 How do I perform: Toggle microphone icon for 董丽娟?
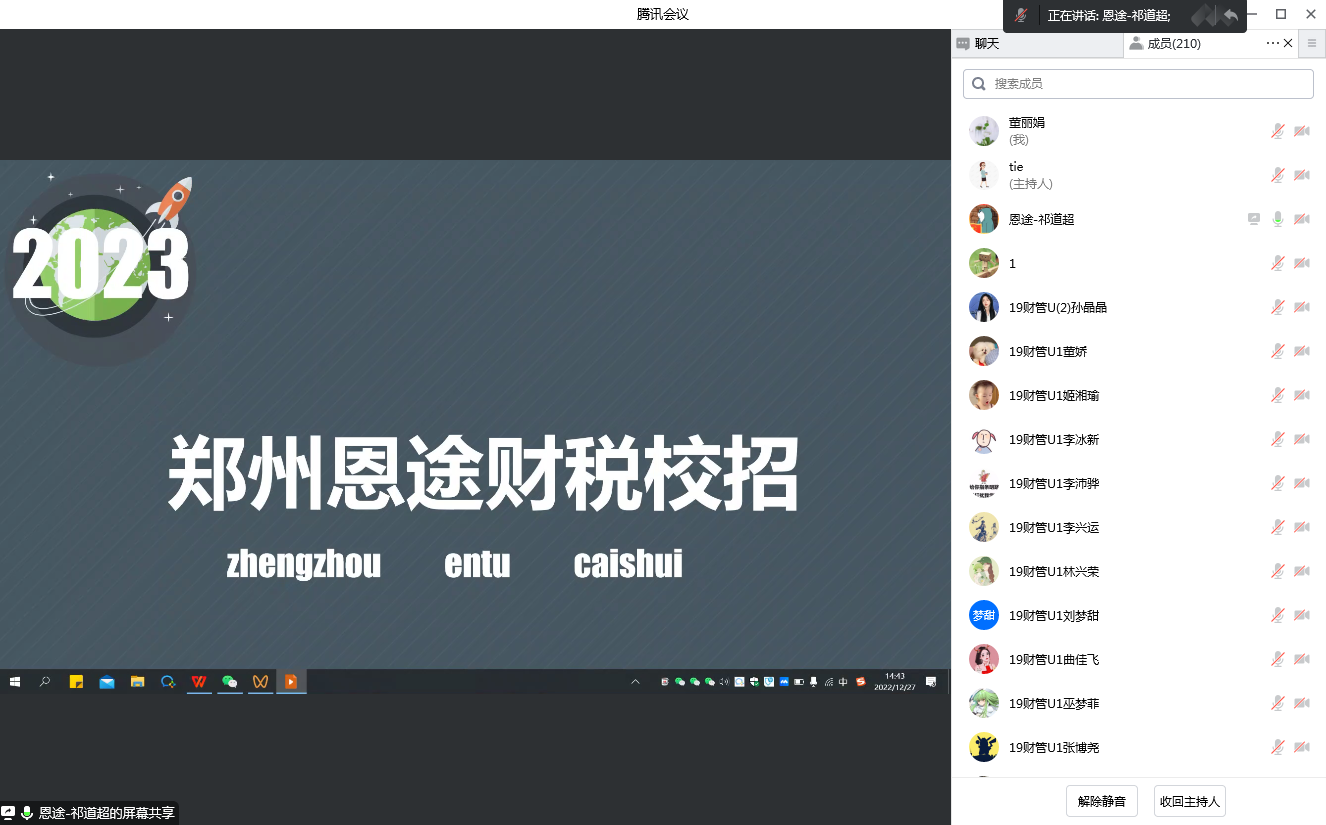coord(1277,131)
